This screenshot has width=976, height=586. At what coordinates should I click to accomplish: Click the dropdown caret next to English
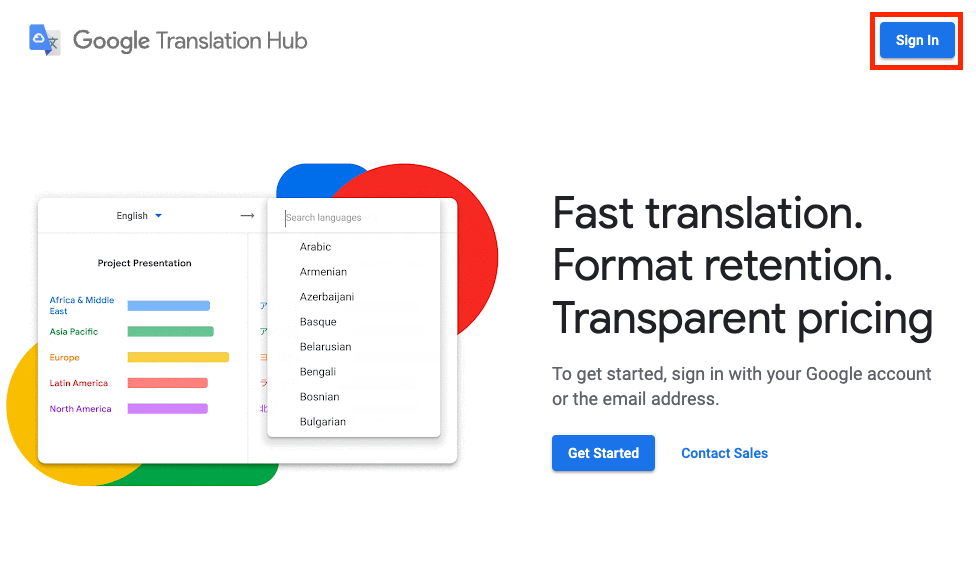point(158,214)
